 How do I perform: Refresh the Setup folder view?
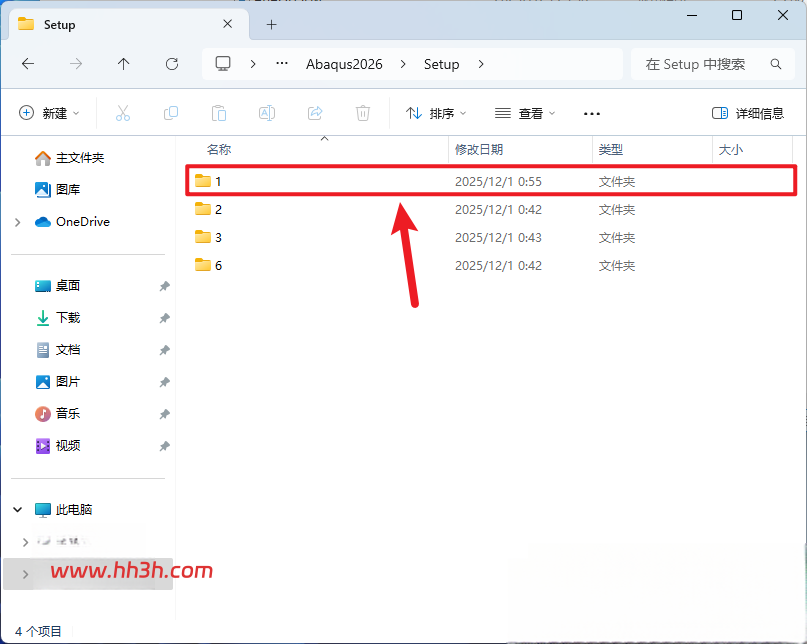172,64
